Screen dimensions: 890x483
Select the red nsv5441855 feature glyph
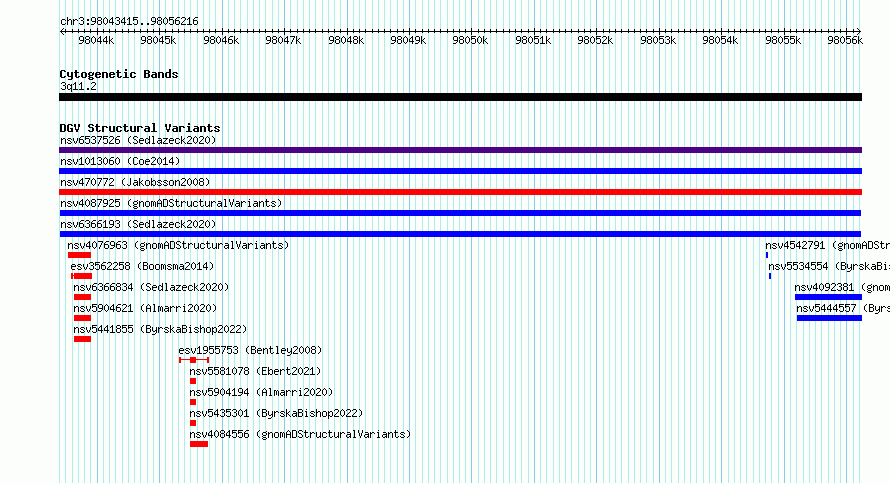(82, 339)
